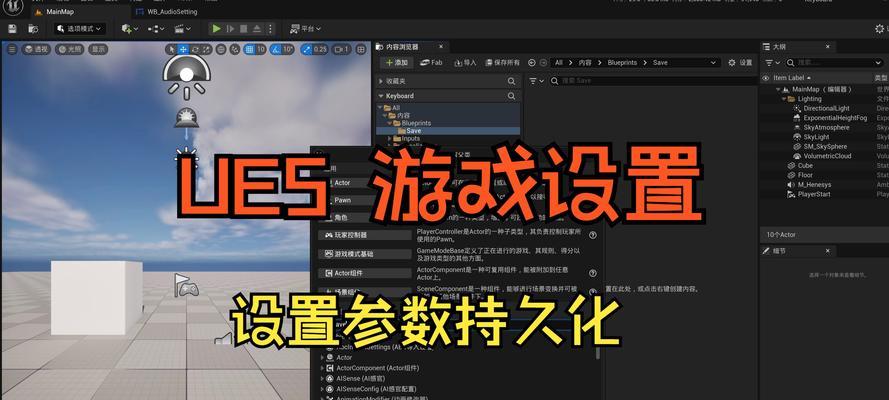Image resolution: width=889 pixels, height=400 pixels.
Task: Open the play options three-dot menu
Action: pyautogui.click(x=270, y=28)
